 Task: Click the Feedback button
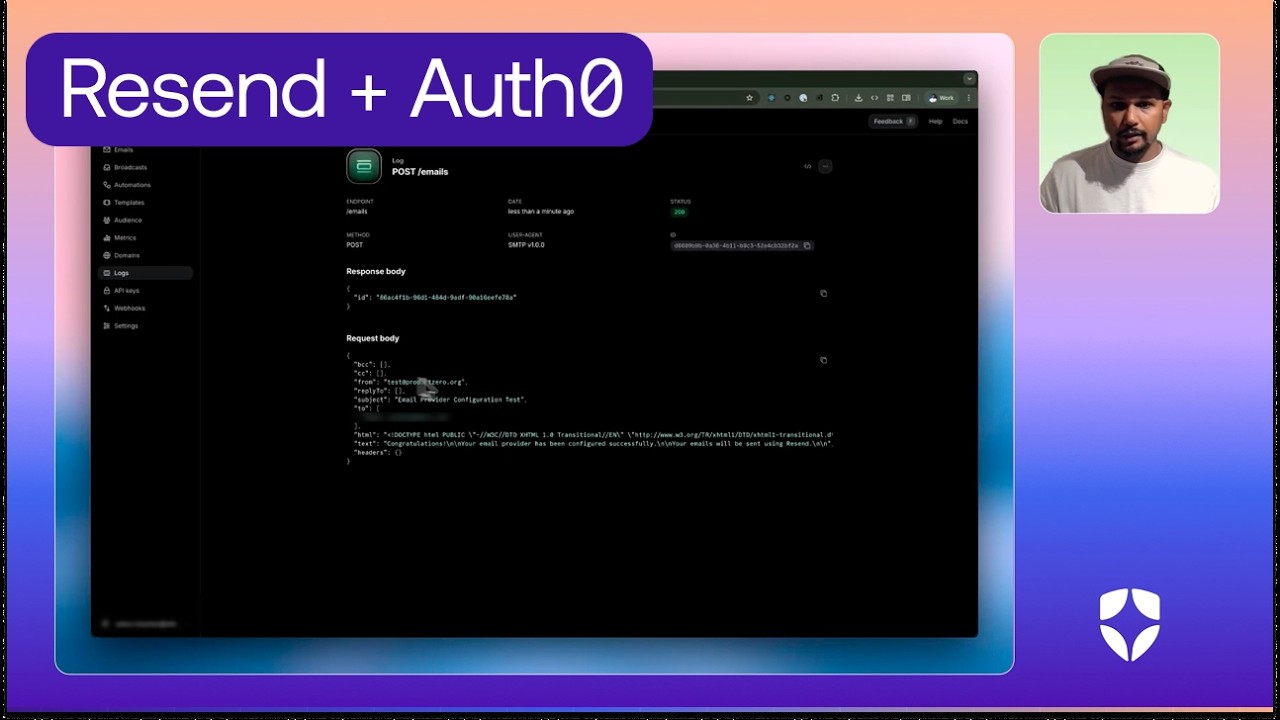point(893,121)
